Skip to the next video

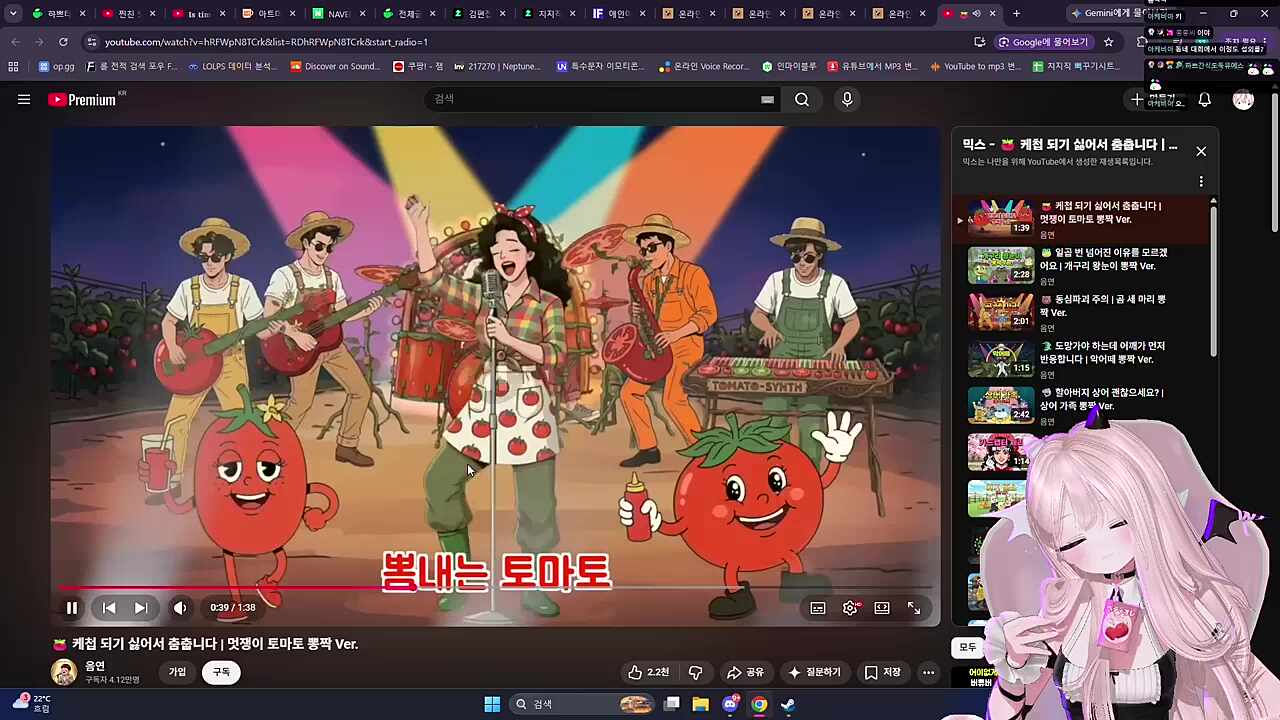141,608
